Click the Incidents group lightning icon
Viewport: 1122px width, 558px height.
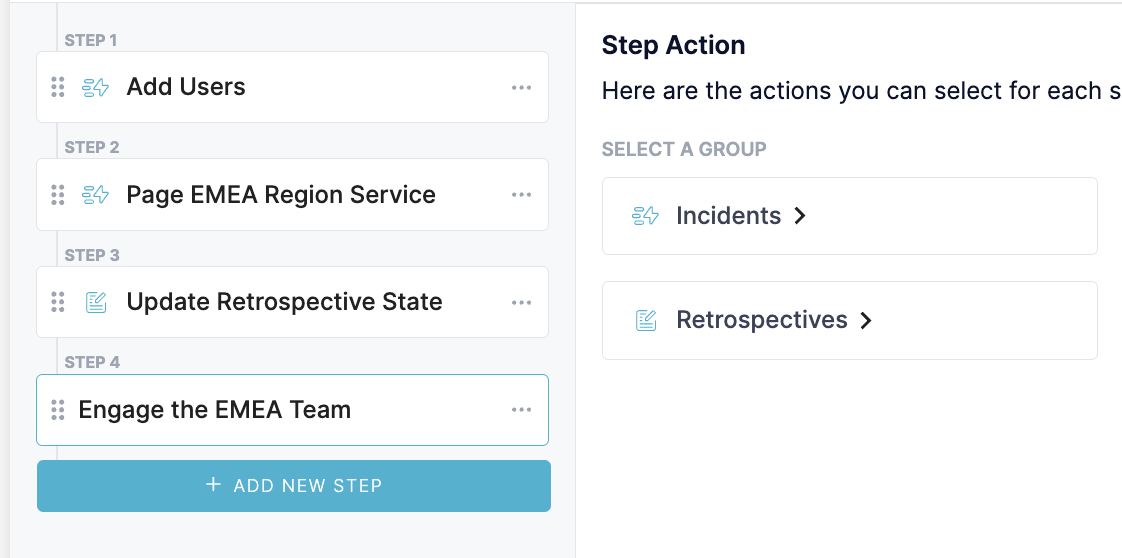click(x=645, y=215)
